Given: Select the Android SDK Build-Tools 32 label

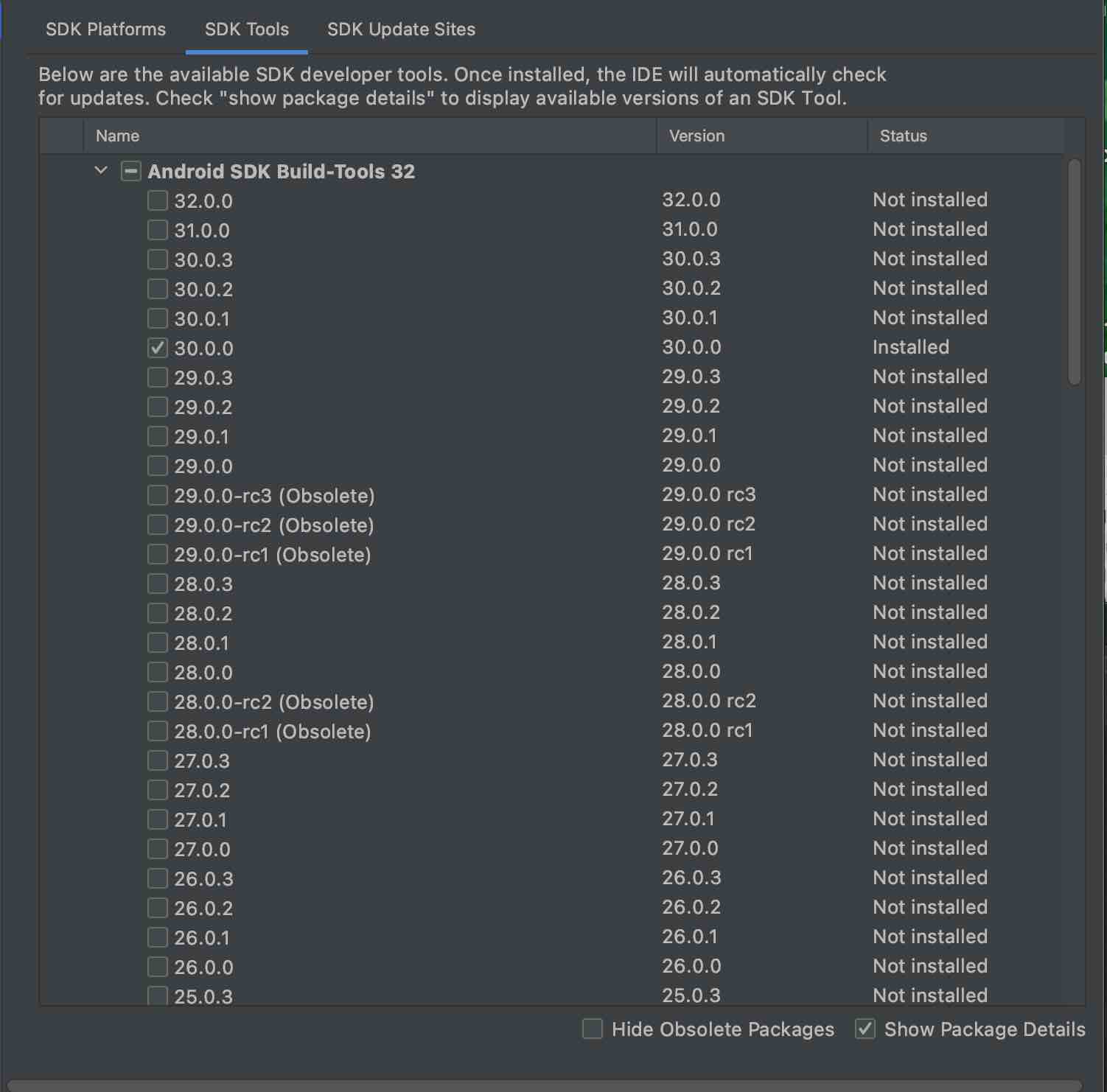Looking at the screenshot, I should pos(282,172).
